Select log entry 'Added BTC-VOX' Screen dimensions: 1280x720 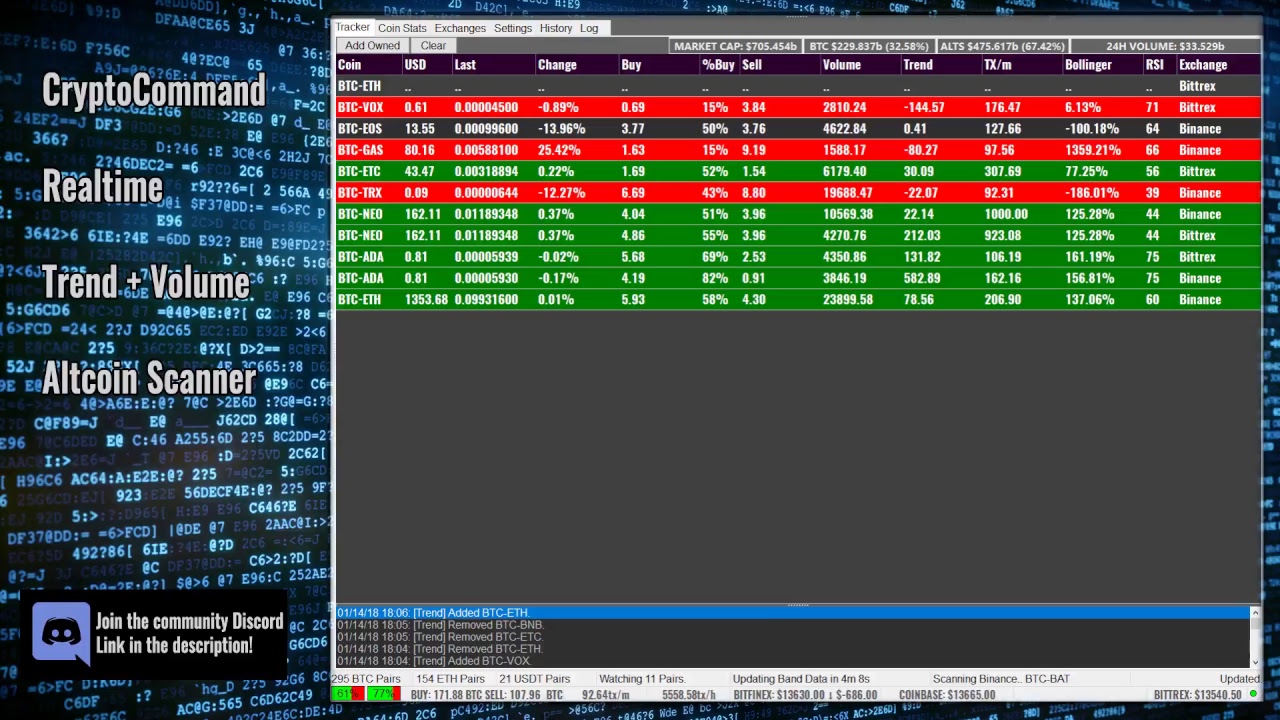[x=792, y=661]
